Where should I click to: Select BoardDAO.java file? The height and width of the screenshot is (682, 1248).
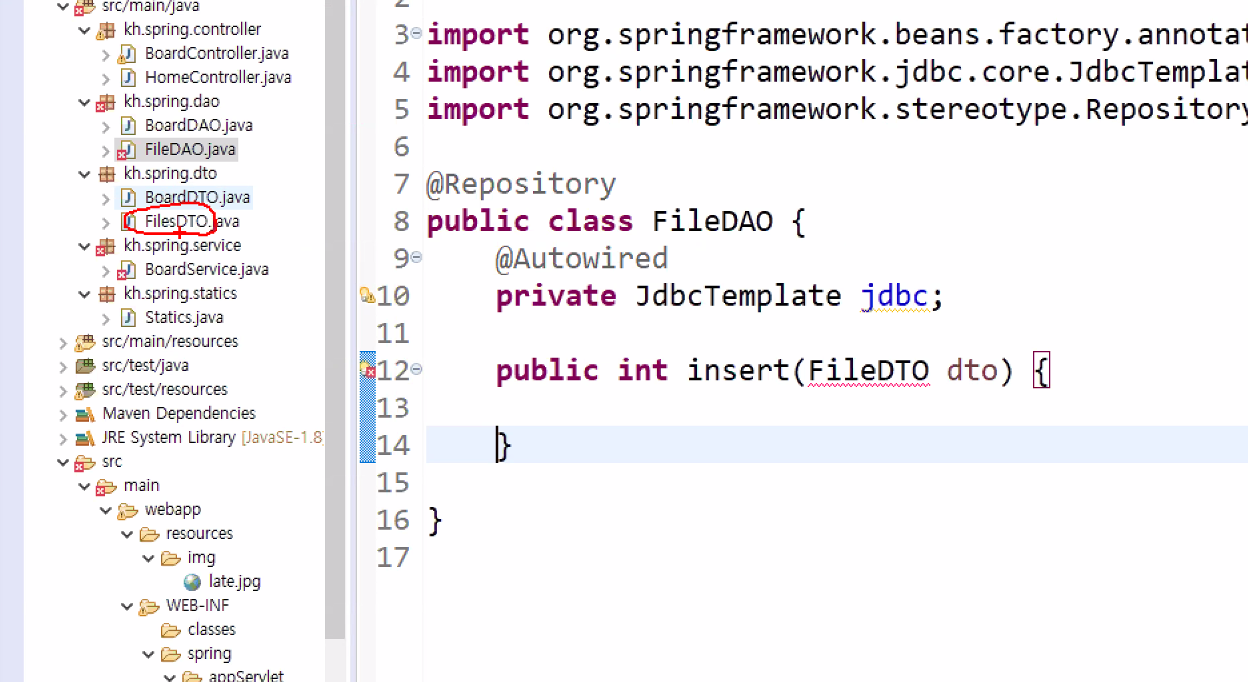pos(198,125)
